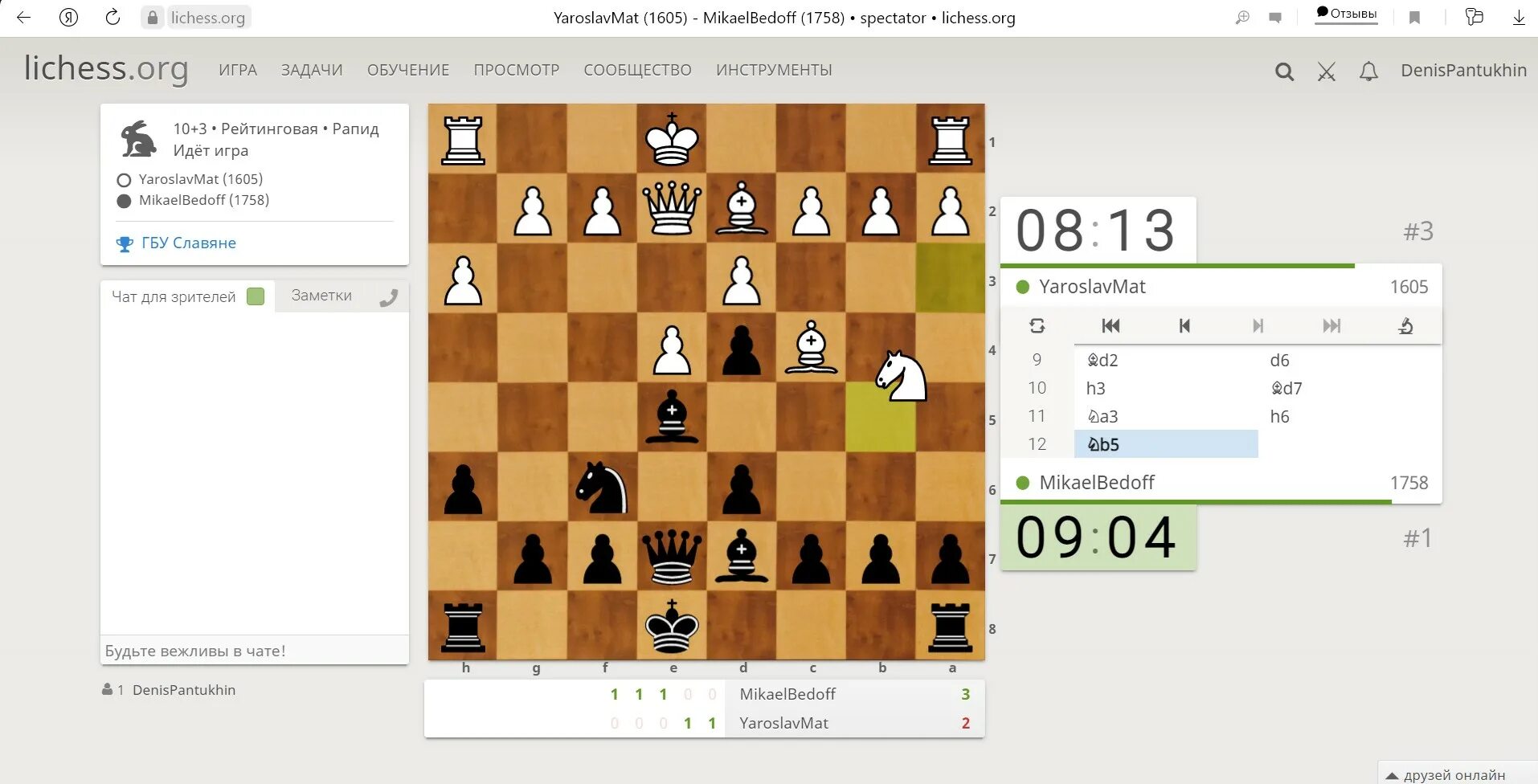
Task: Click the lock site security icon
Action: point(152,18)
